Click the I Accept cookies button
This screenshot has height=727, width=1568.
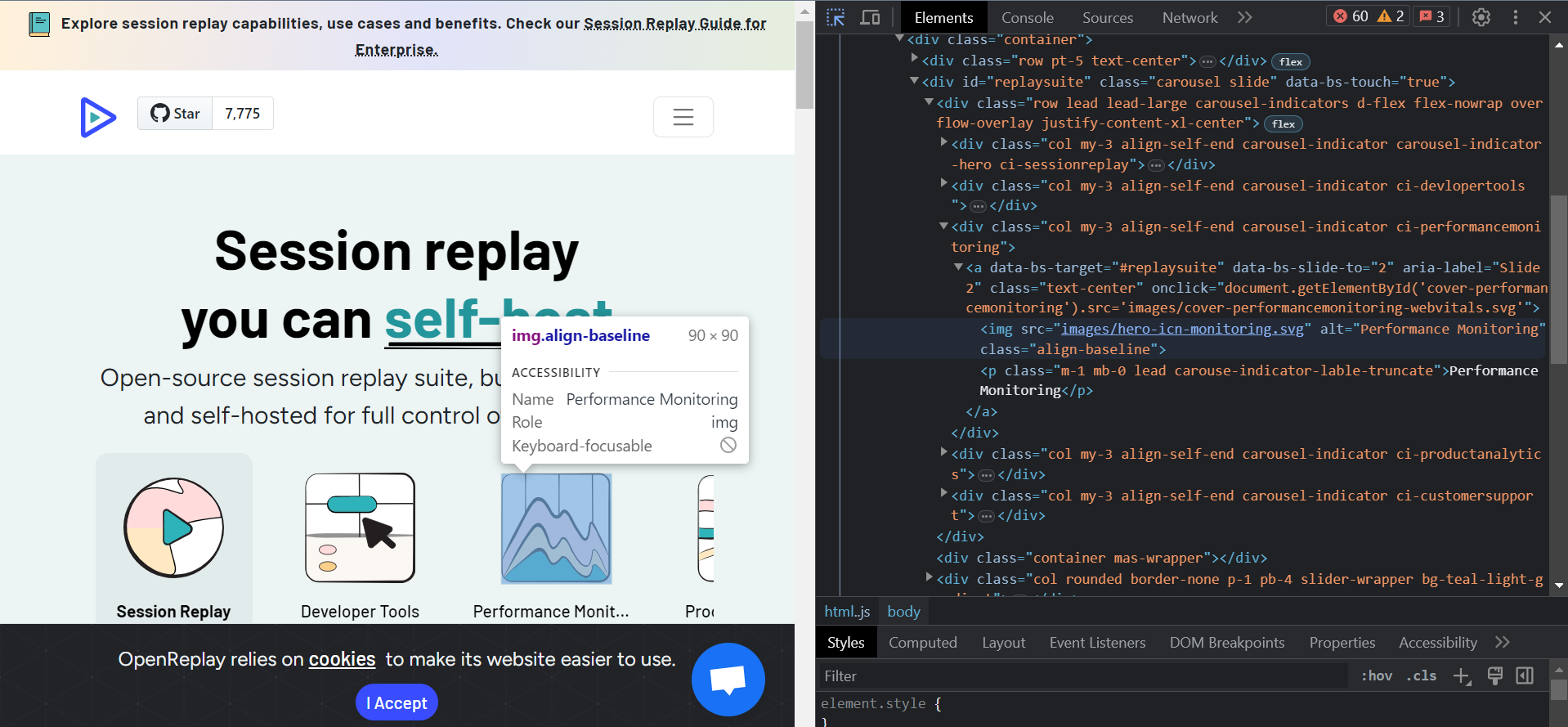coord(396,702)
